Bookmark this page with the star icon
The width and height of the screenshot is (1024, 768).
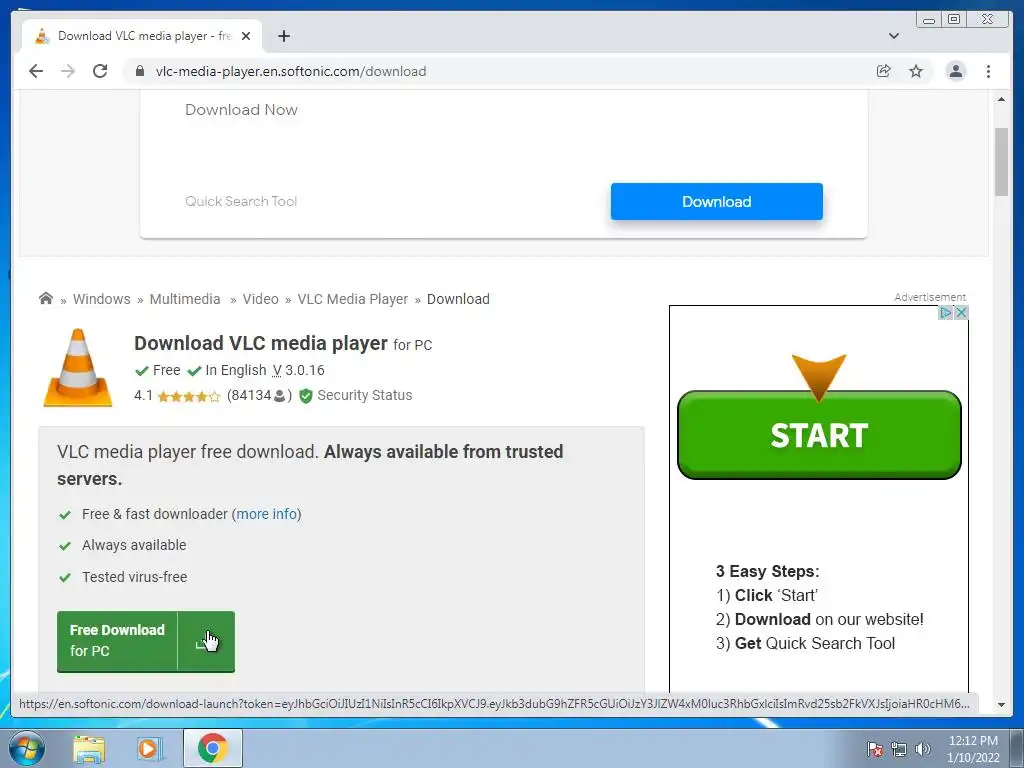click(x=916, y=71)
